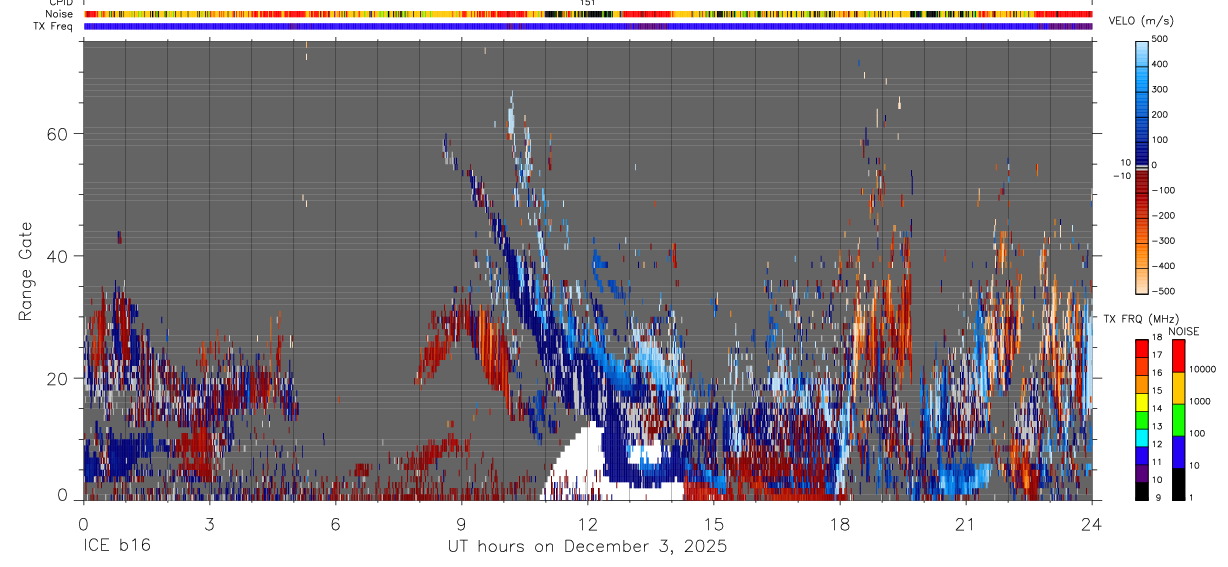Viewport: 1228px width, 567px height.
Task: Click the velocity colorbar gradient
Action: pos(1142,166)
